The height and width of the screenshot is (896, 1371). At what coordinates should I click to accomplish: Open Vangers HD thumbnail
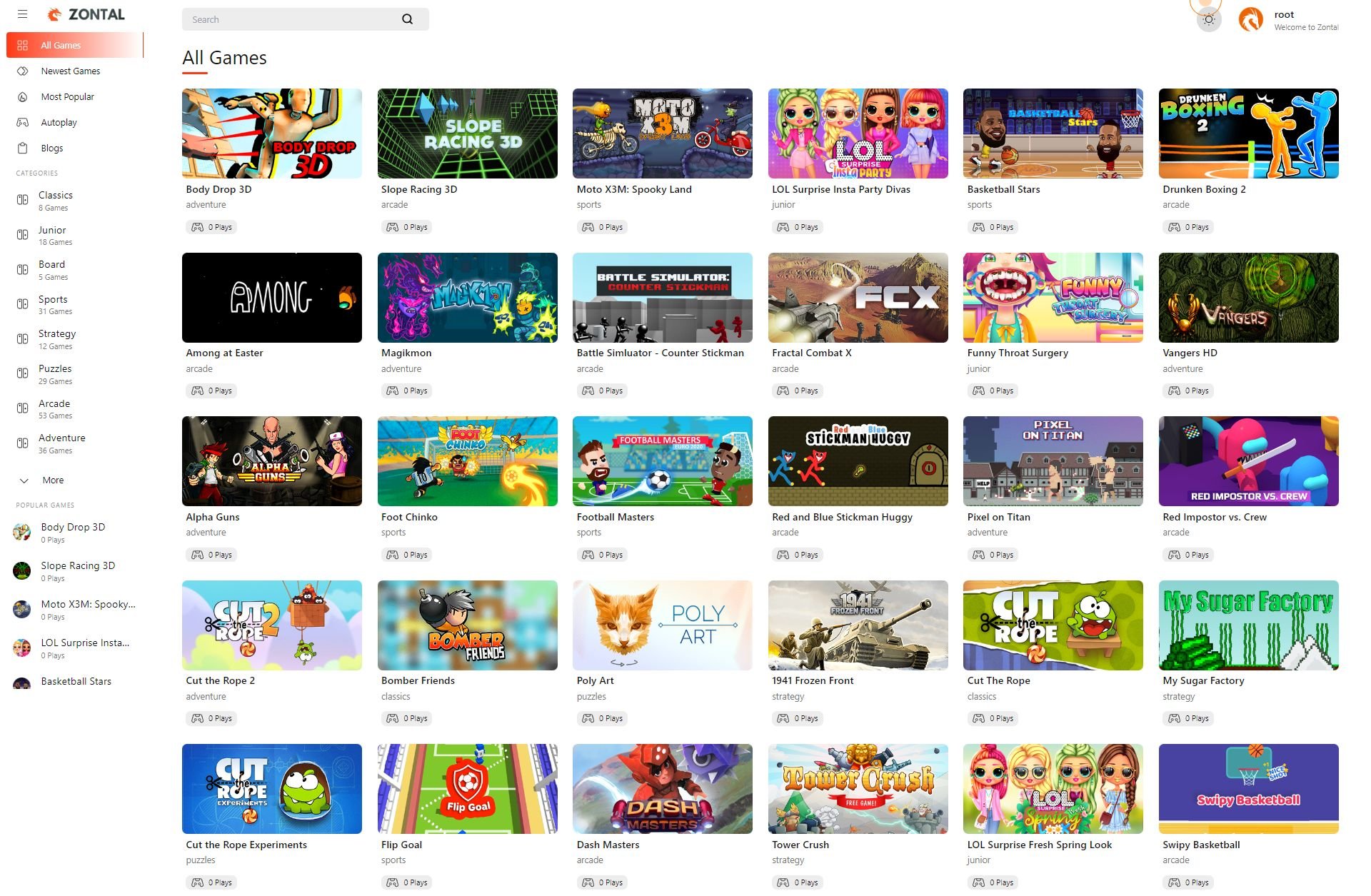point(1249,298)
